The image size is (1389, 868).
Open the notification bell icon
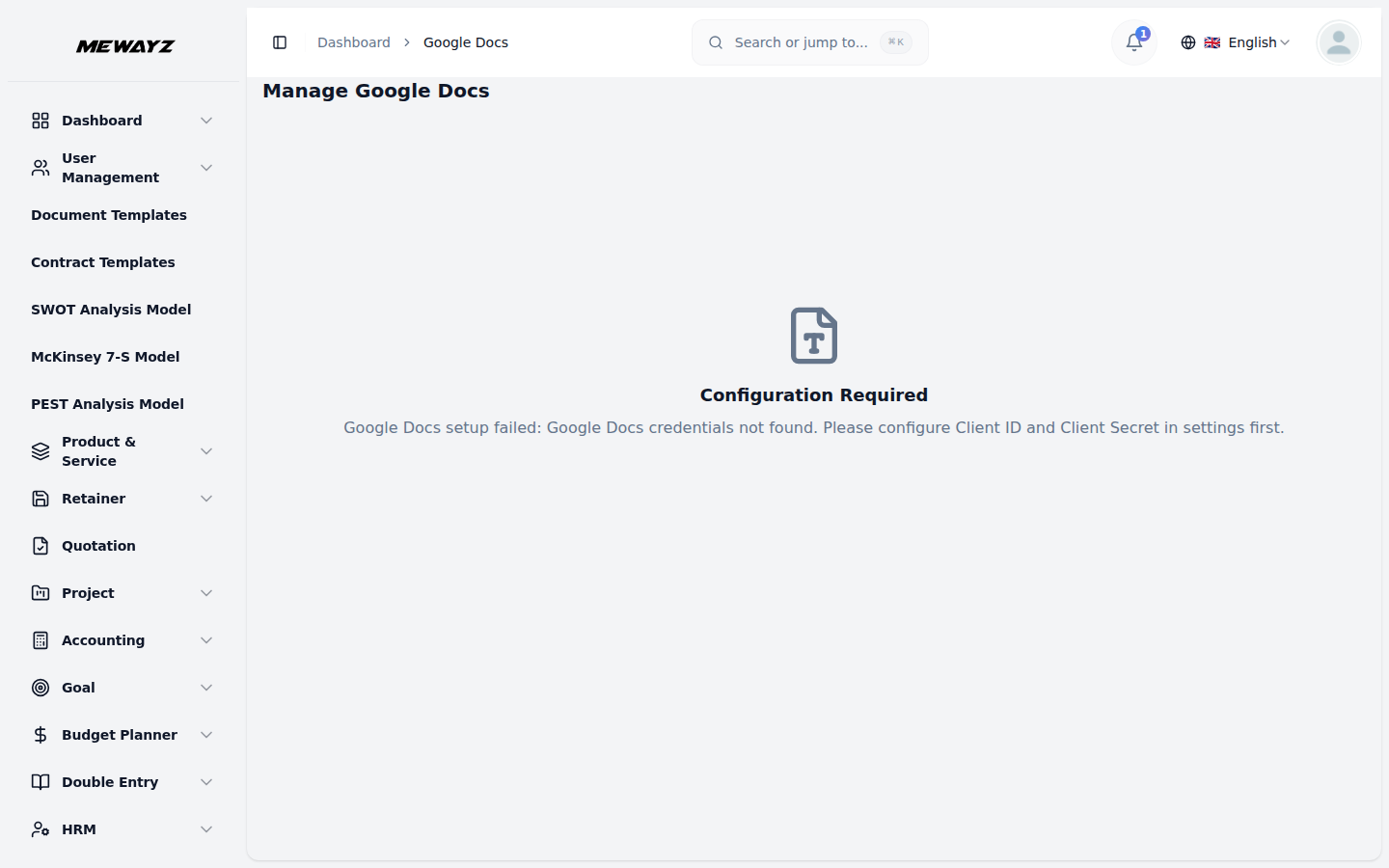click(1133, 42)
